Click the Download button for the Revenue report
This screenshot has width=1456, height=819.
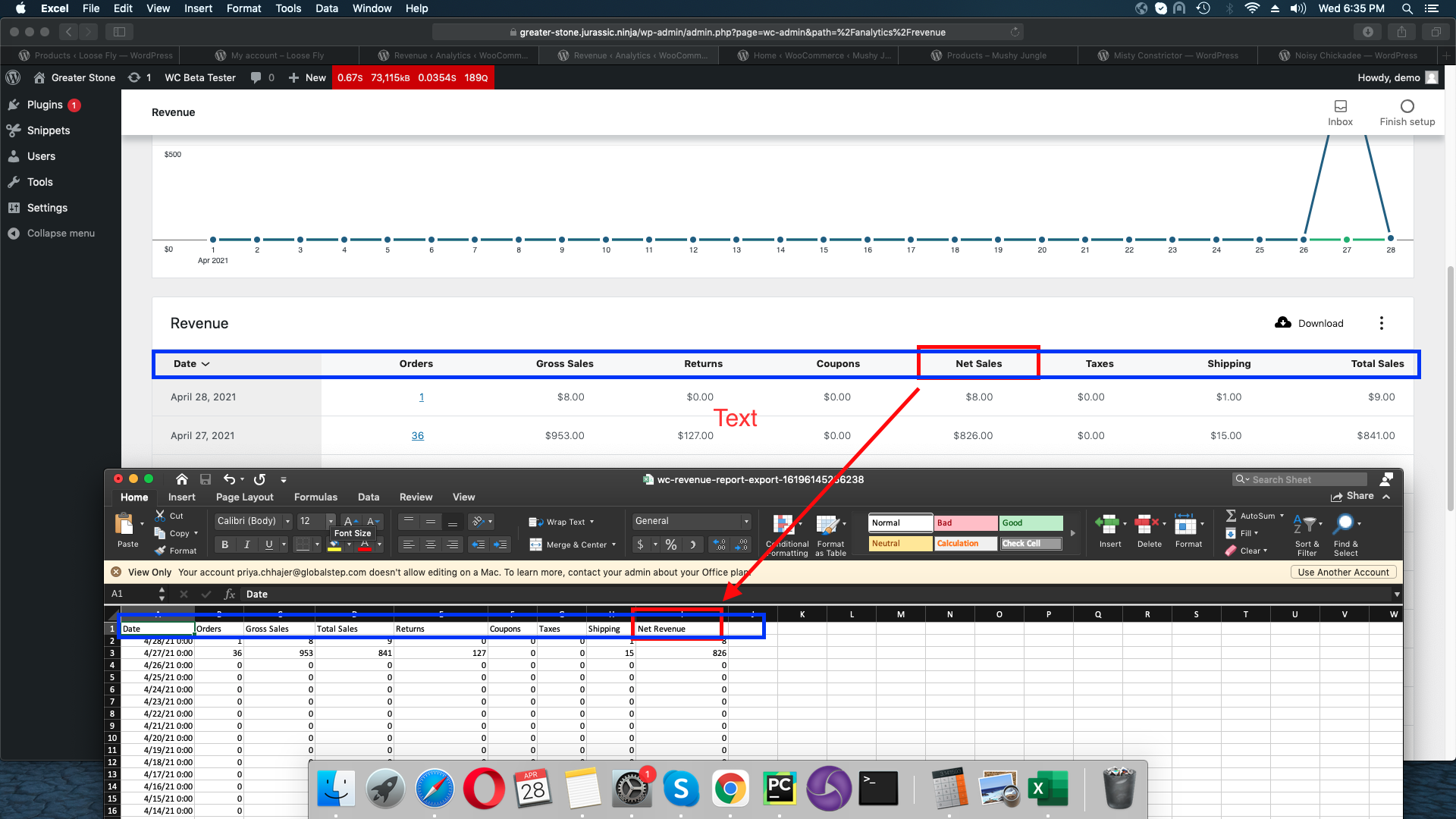tap(1309, 323)
